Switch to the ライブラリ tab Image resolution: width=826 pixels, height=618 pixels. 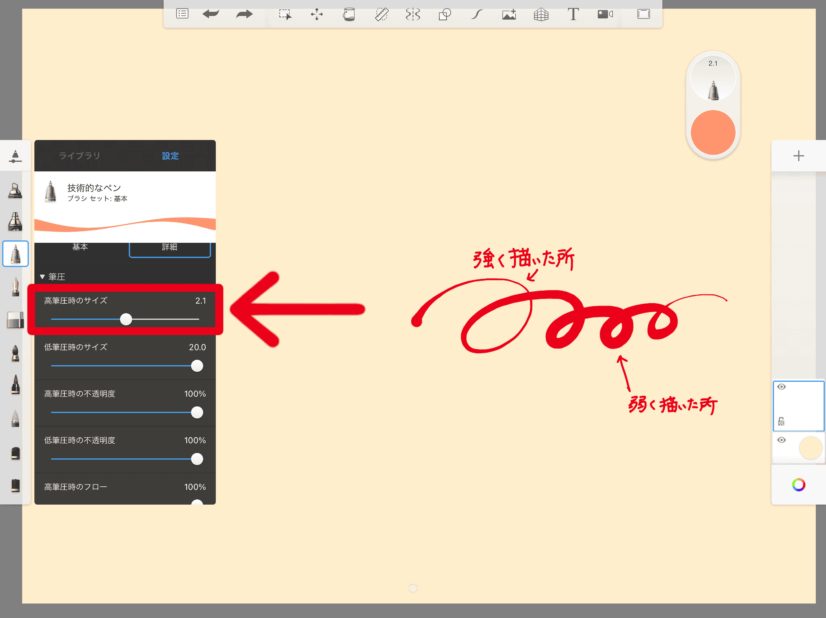coord(79,156)
